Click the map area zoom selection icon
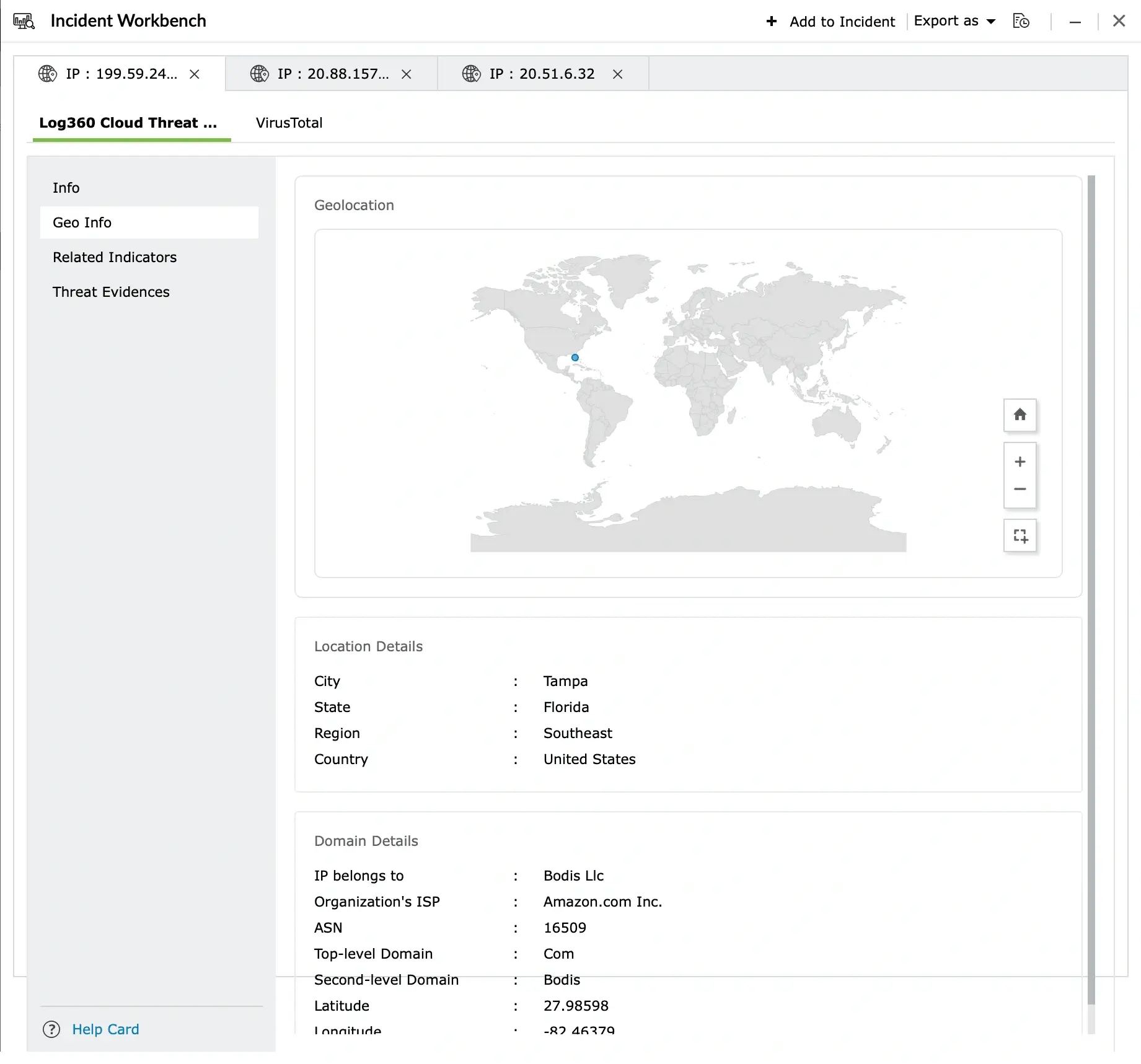 (1020, 535)
